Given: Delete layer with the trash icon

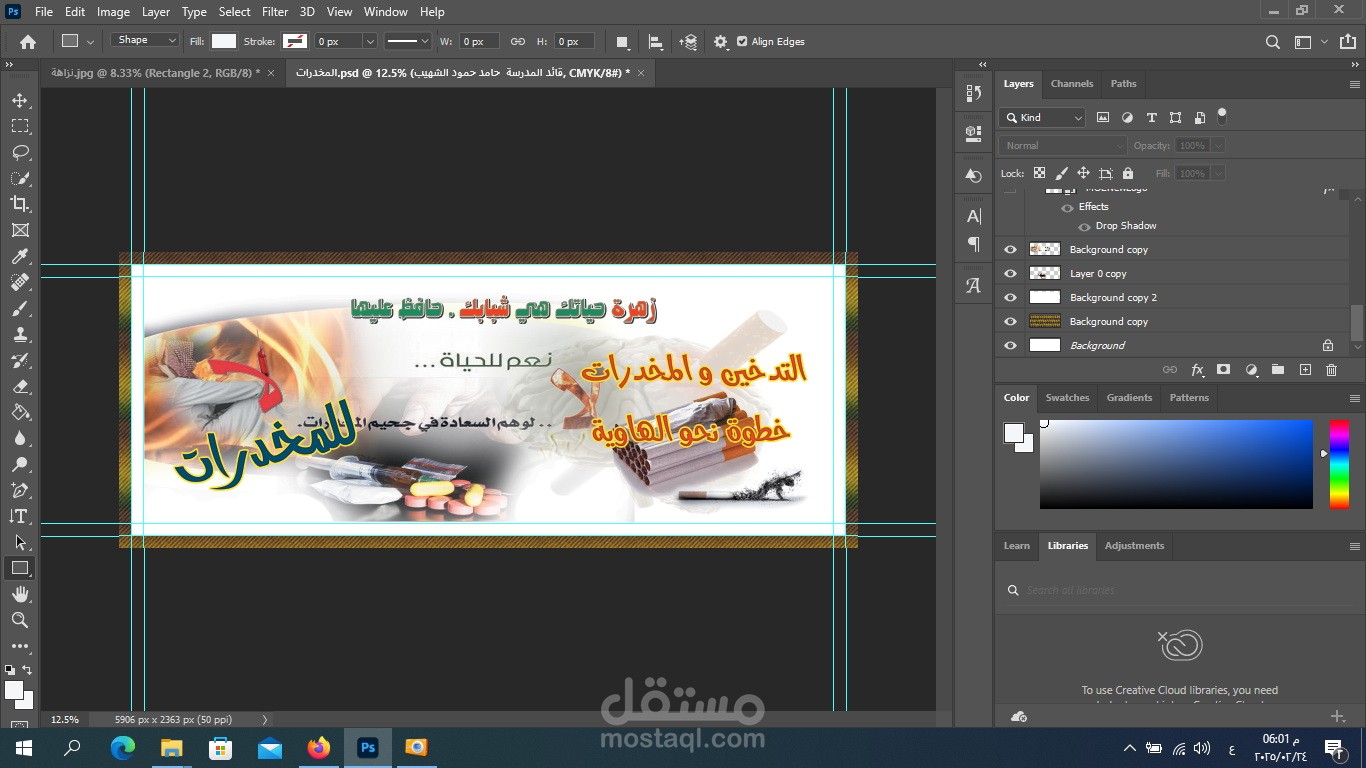Looking at the screenshot, I should point(1331,370).
